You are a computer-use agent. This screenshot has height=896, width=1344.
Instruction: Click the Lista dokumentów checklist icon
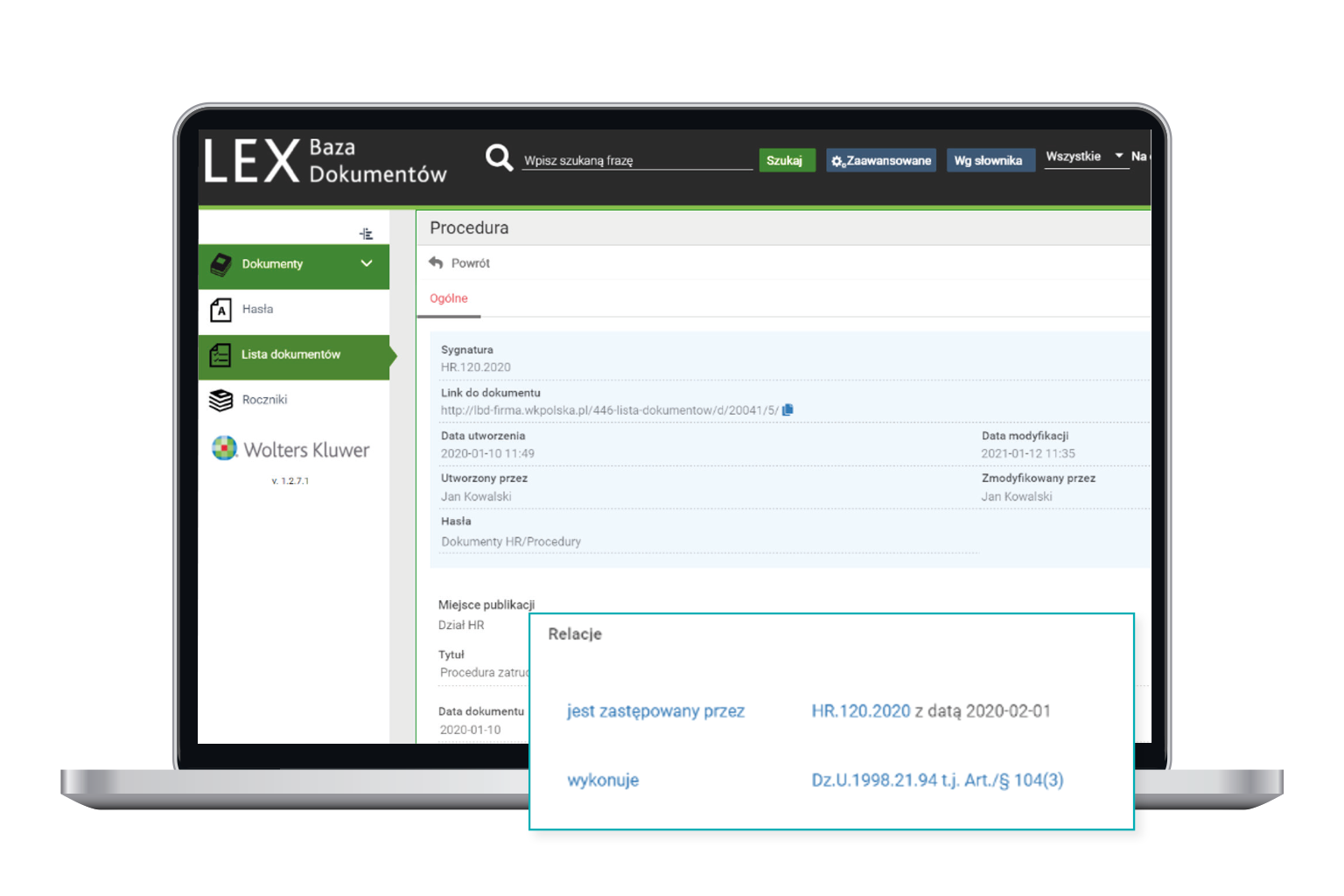point(220,355)
